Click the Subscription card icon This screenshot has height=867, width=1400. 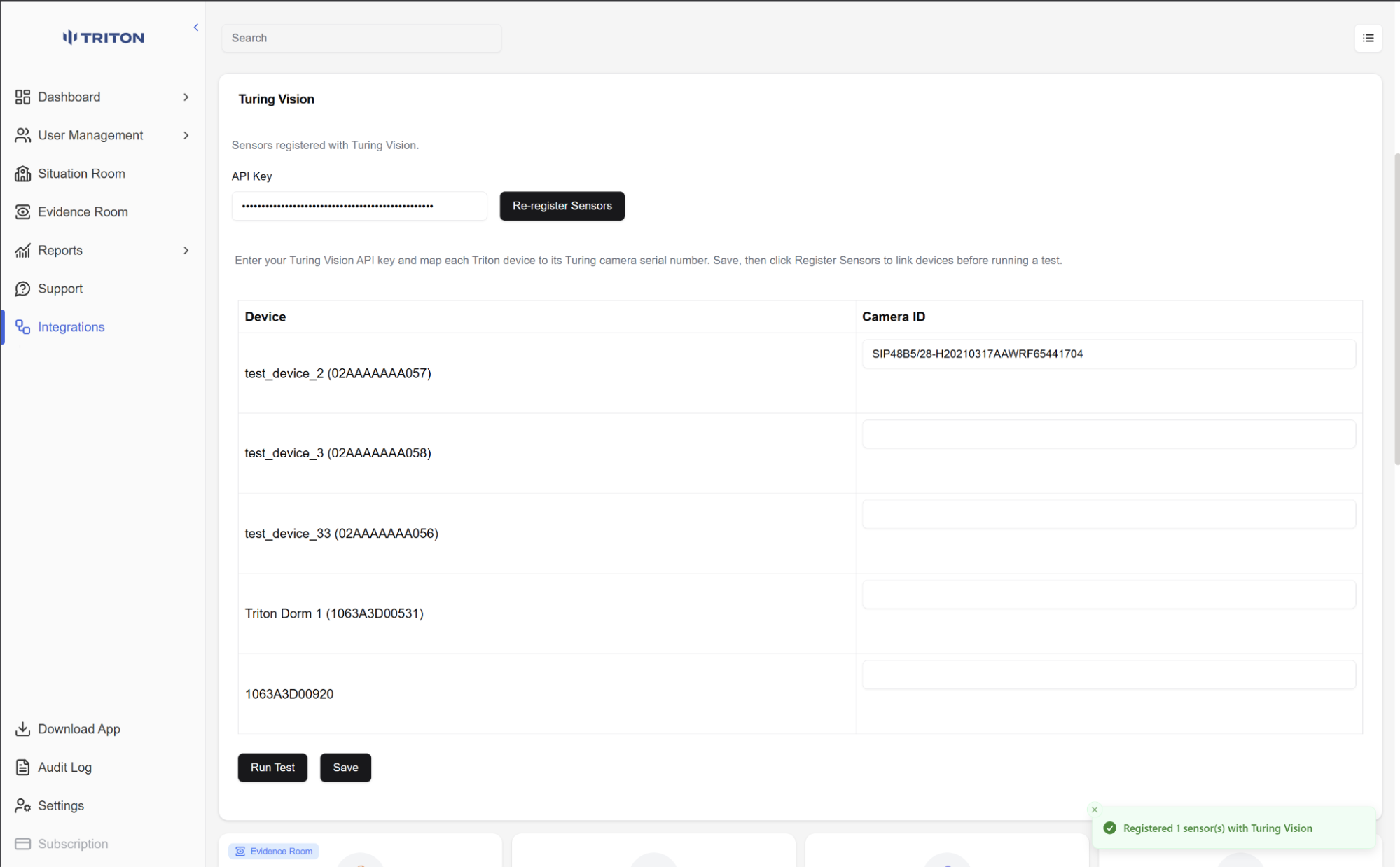(x=22, y=844)
